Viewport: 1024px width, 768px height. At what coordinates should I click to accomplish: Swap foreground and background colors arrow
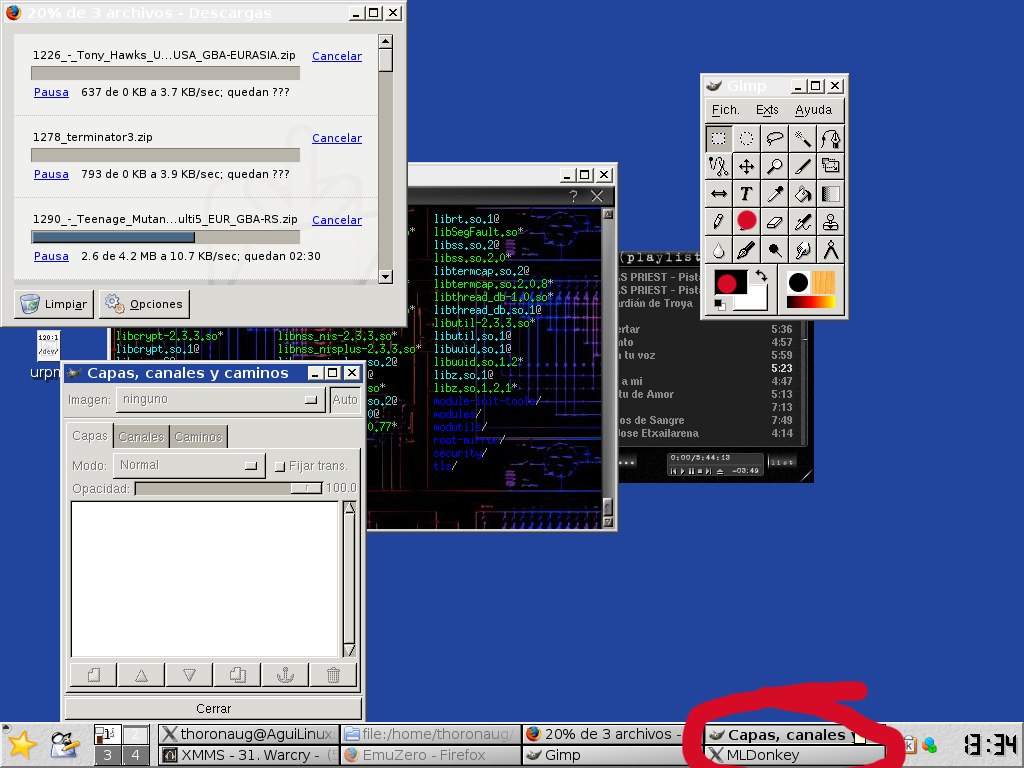click(761, 276)
